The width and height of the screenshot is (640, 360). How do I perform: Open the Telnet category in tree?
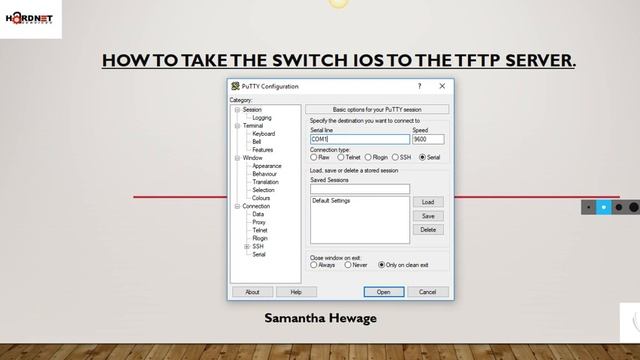(x=260, y=230)
